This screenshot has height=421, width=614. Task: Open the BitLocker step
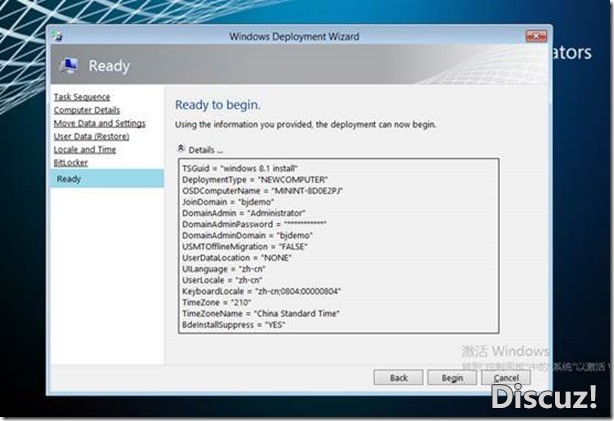[x=70, y=163]
